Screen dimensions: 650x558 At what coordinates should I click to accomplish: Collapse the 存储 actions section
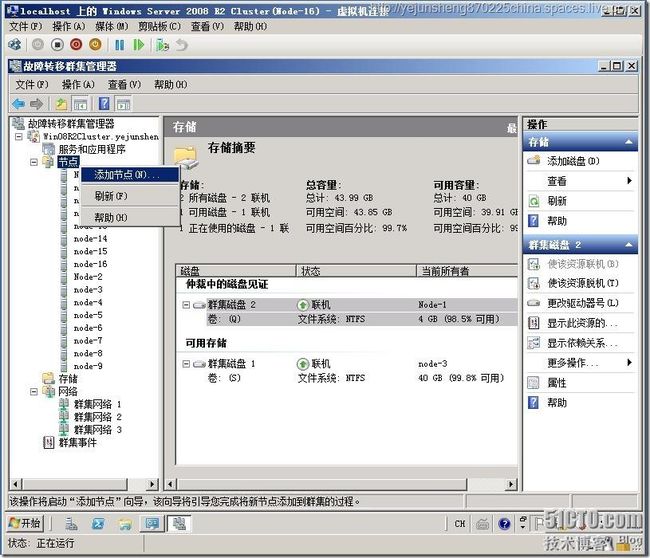click(x=629, y=142)
